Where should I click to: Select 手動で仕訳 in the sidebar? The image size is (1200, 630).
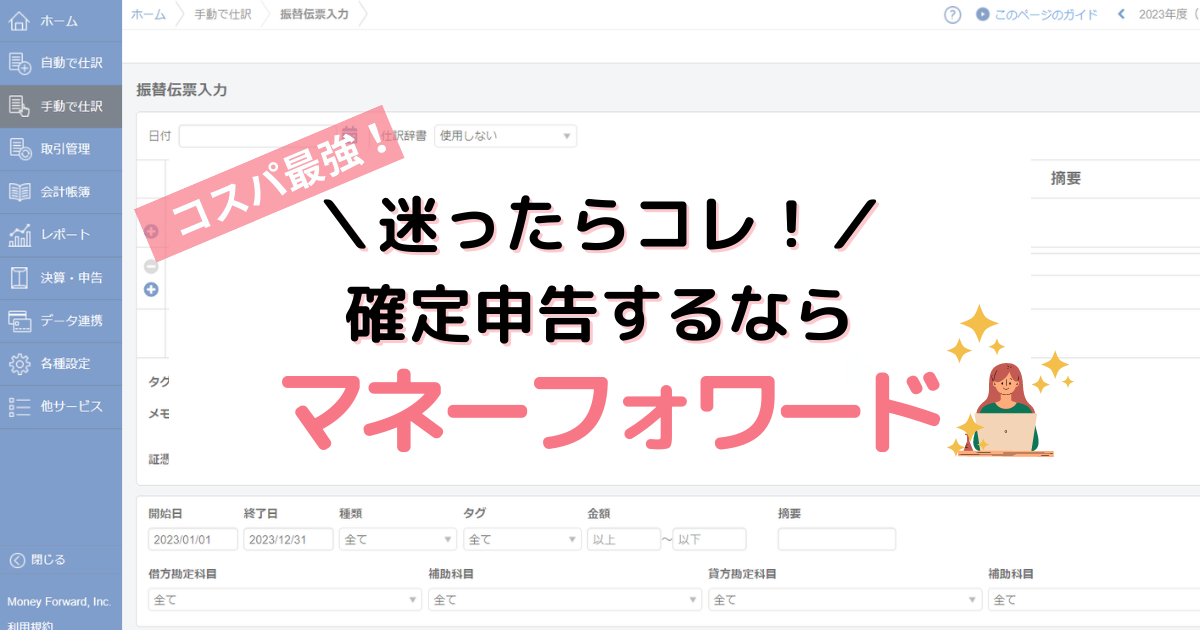click(61, 106)
